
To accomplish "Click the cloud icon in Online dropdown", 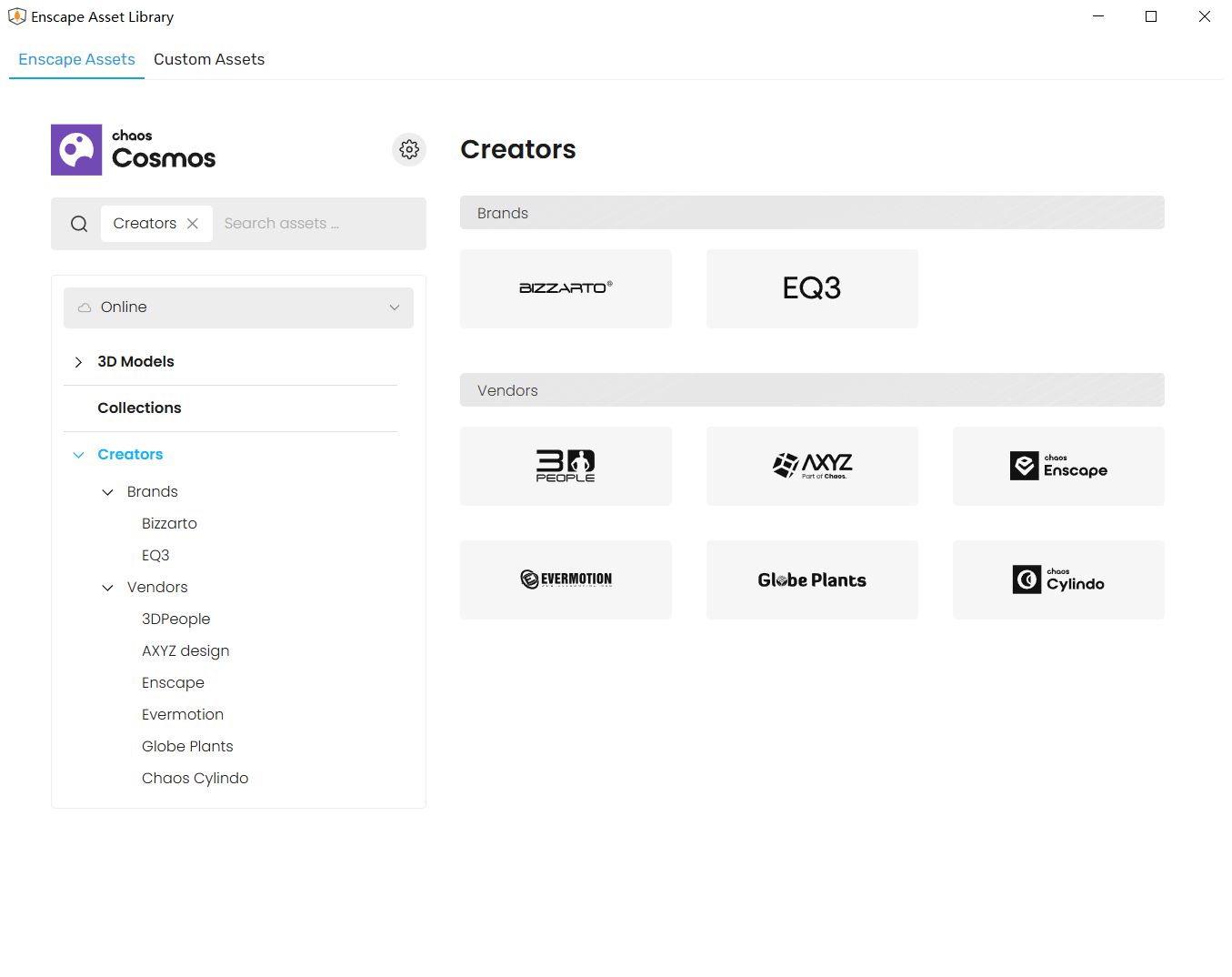I will pyautogui.click(x=85, y=307).
